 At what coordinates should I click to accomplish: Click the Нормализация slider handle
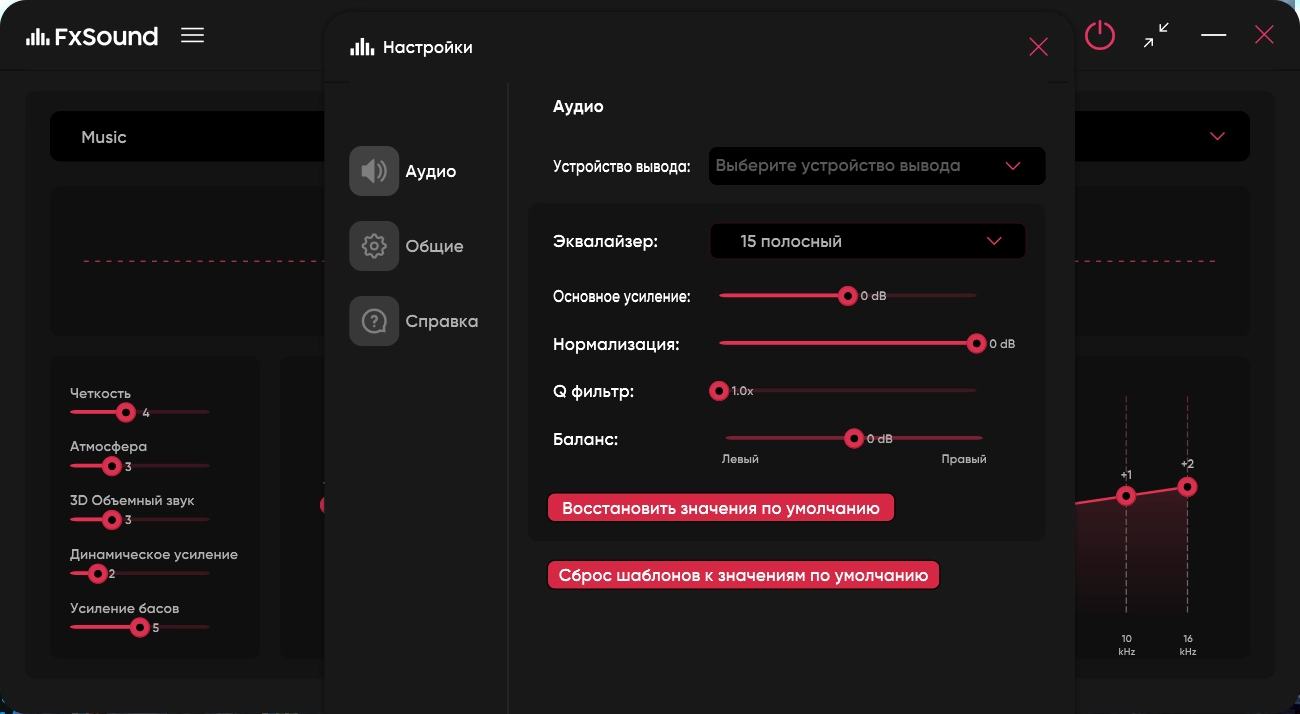tap(977, 343)
